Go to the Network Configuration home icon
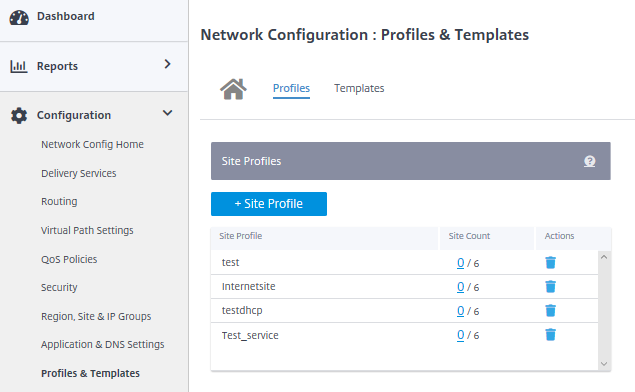Screen dimensions: 635x392 pyautogui.click(x=233, y=89)
